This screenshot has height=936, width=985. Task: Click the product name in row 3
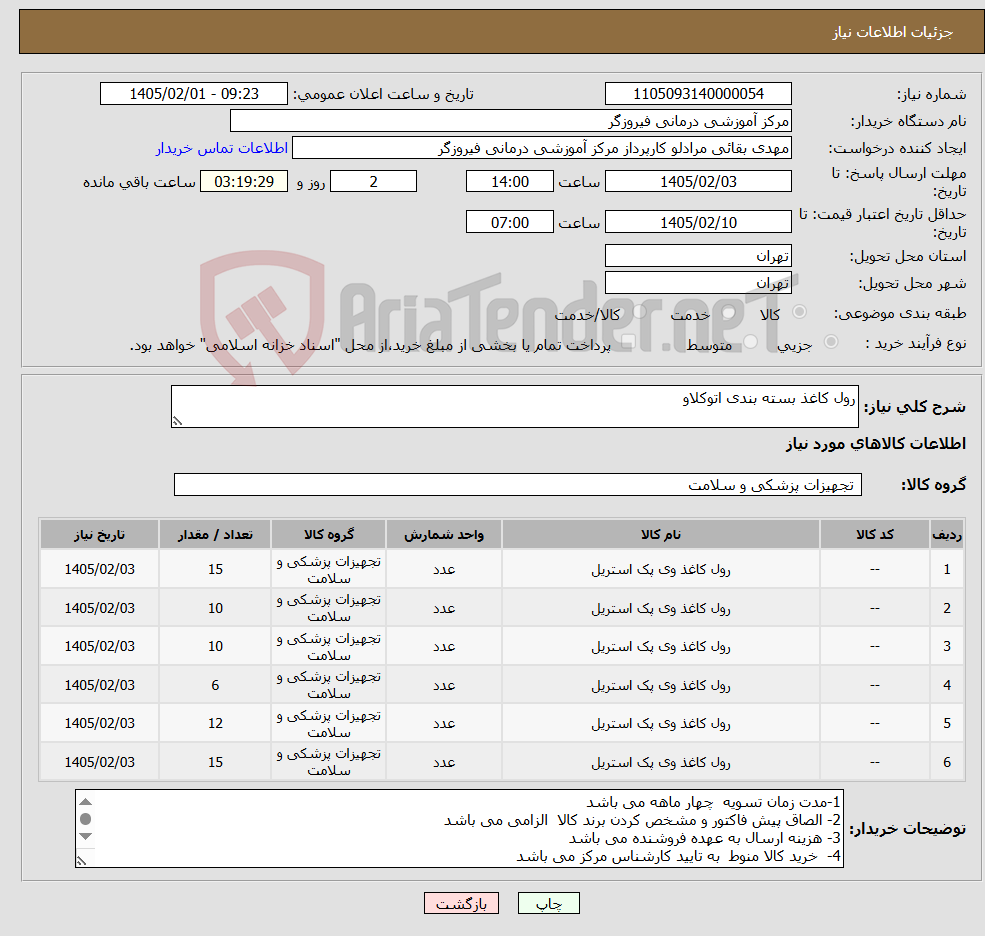tap(660, 646)
